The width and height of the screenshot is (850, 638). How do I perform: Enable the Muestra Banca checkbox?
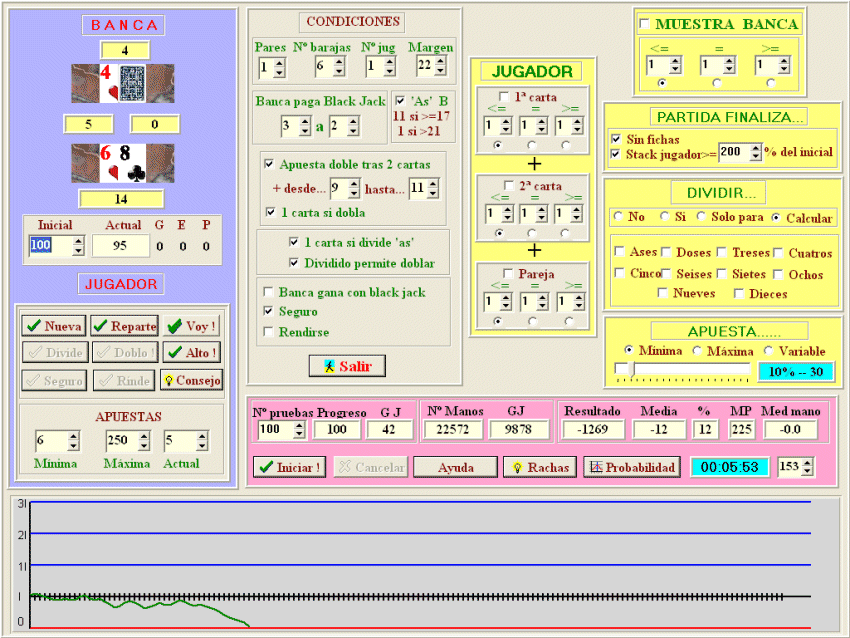pyautogui.click(x=644, y=24)
